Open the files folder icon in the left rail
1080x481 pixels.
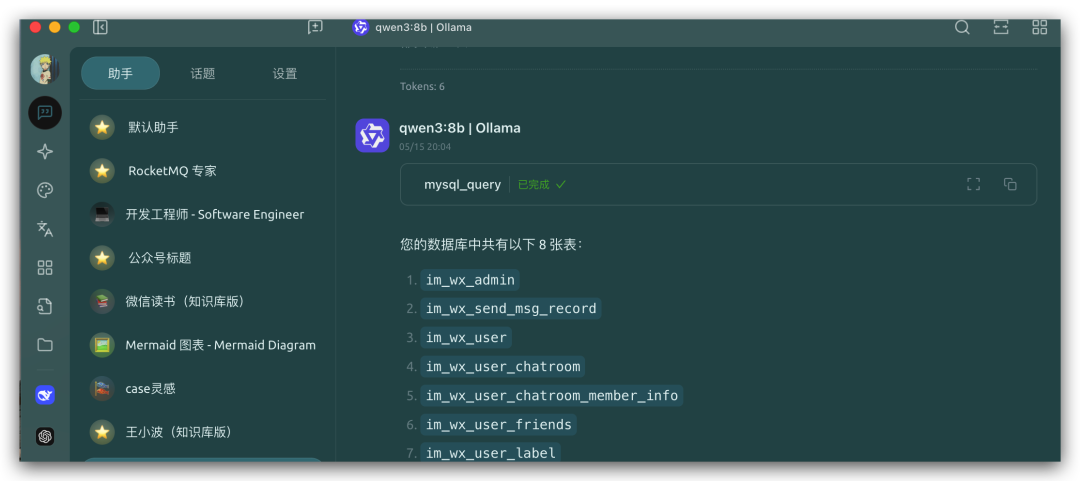tap(45, 345)
